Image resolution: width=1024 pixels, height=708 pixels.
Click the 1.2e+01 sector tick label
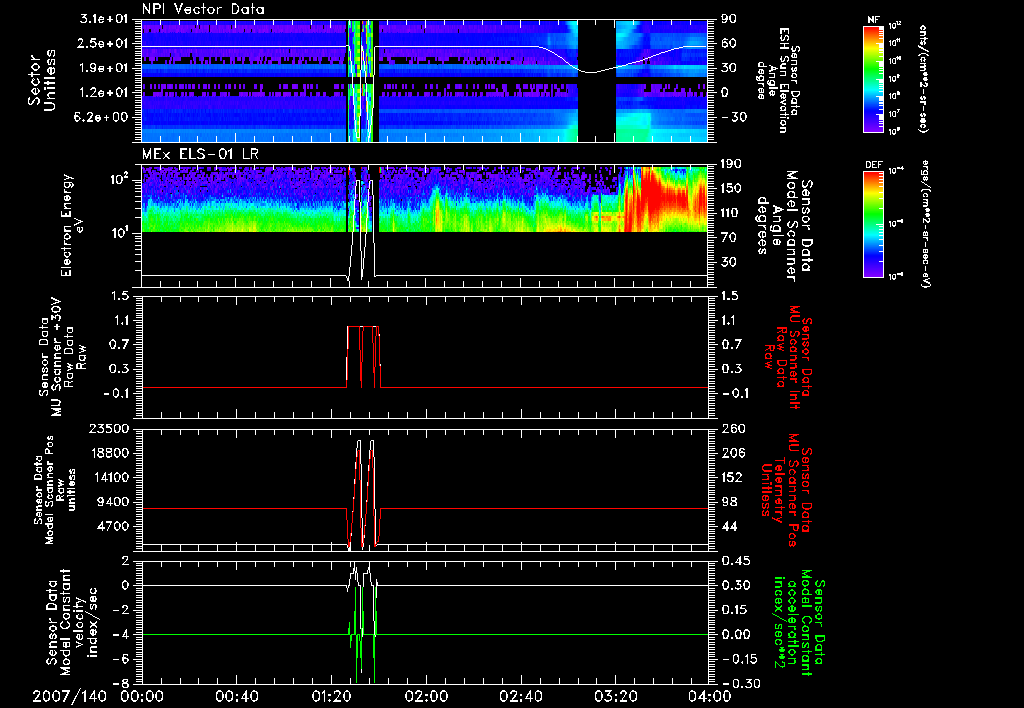point(104,92)
